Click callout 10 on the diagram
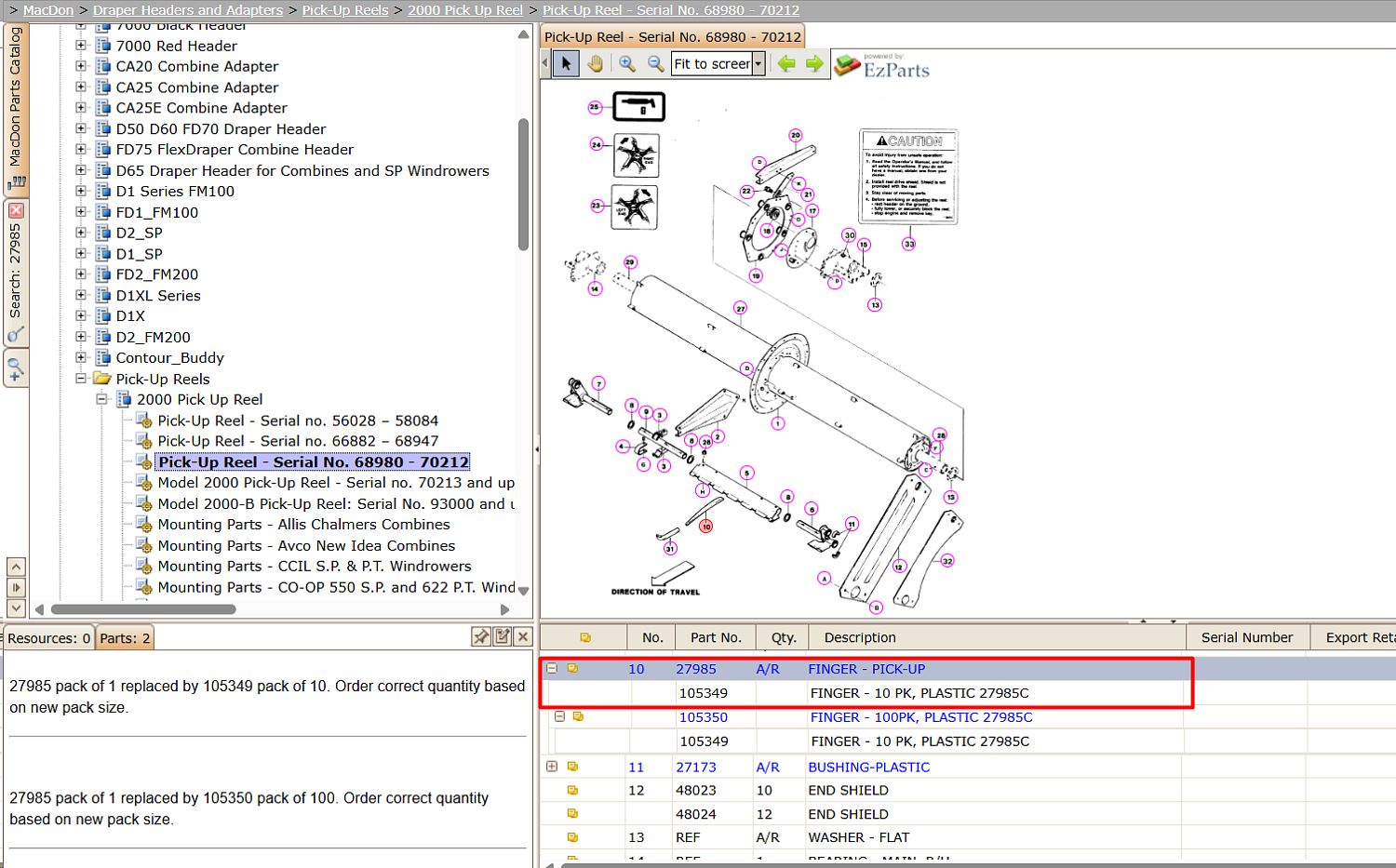The image size is (1396, 868). point(706,527)
